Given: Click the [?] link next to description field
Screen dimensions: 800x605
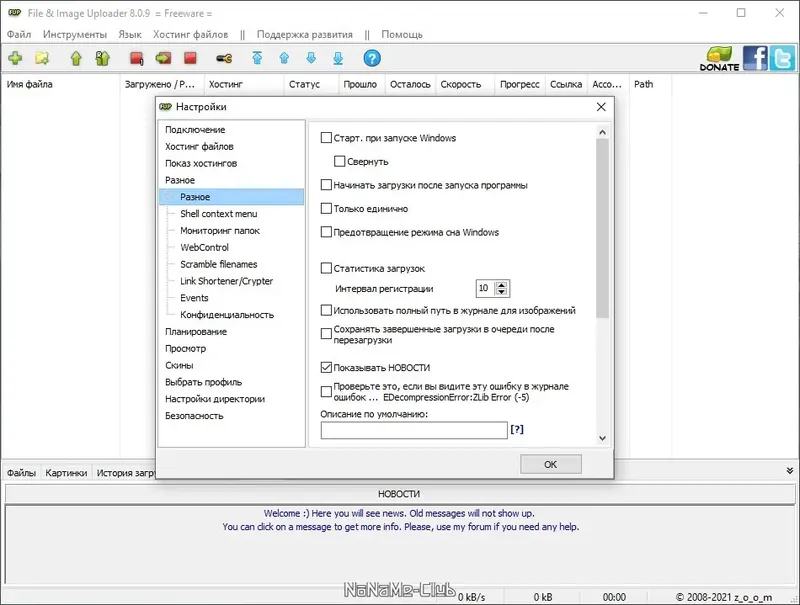Looking at the screenshot, I should [x=517, y=430].
